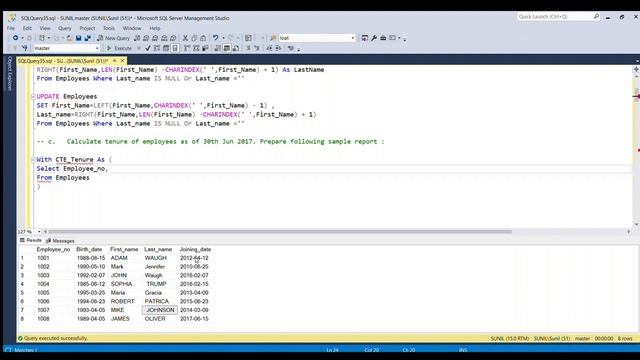Screen dimensions: 640x360
Task: Open the Object Explorer side tab
Action: (10, 73)
